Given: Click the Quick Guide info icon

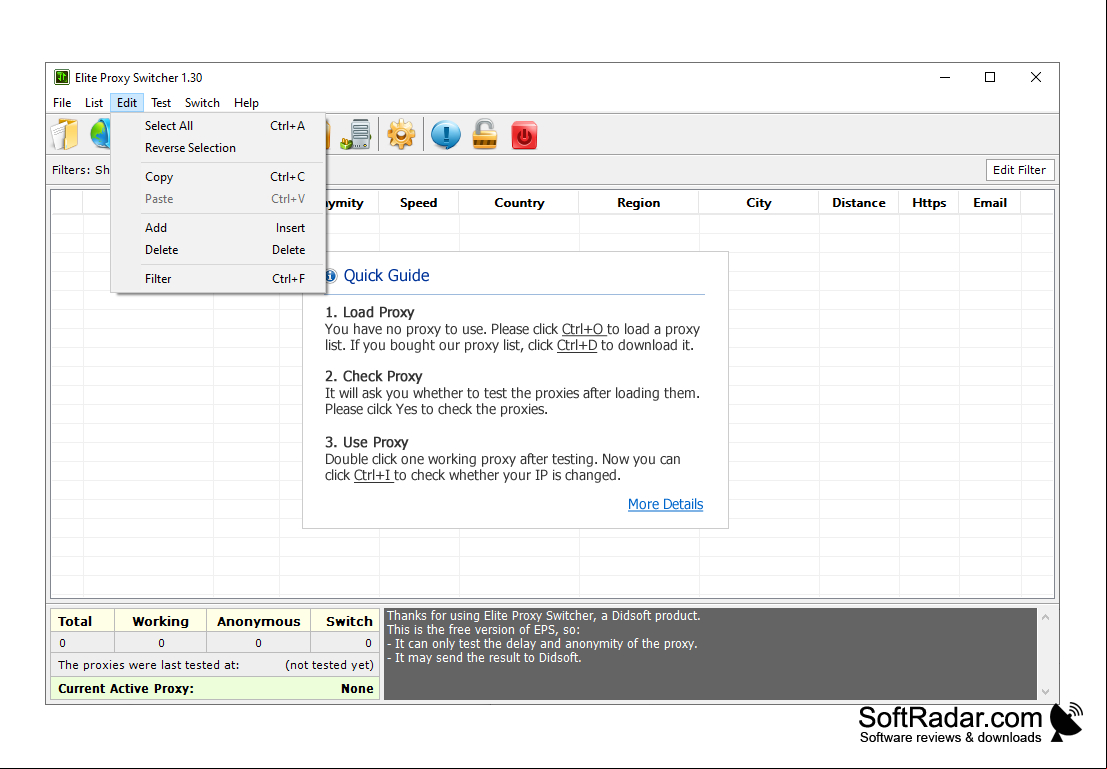Looking at the screenshot, I should tap(330, 275).
